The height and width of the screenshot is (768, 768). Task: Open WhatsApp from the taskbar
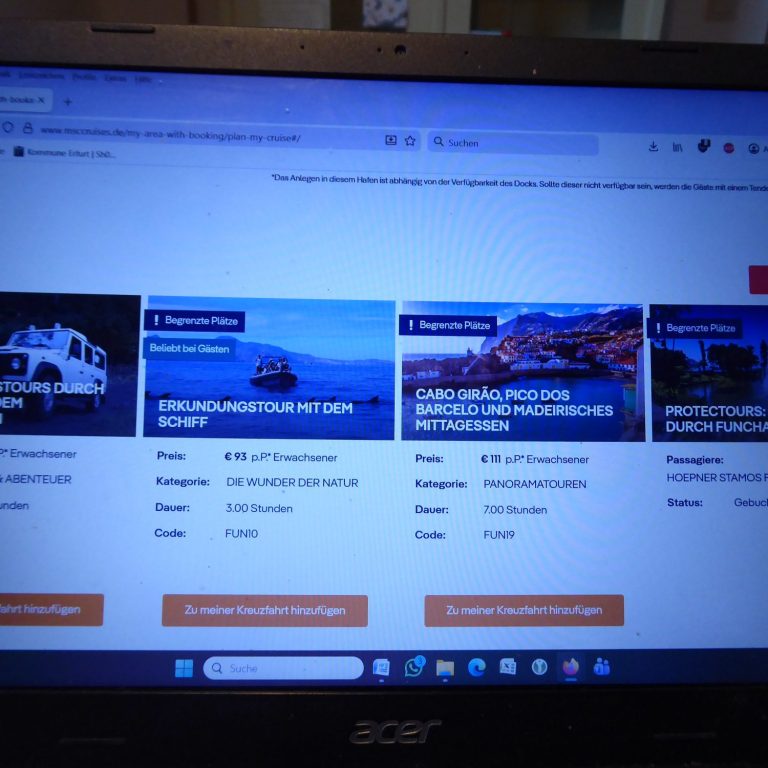tap(413, 667)
